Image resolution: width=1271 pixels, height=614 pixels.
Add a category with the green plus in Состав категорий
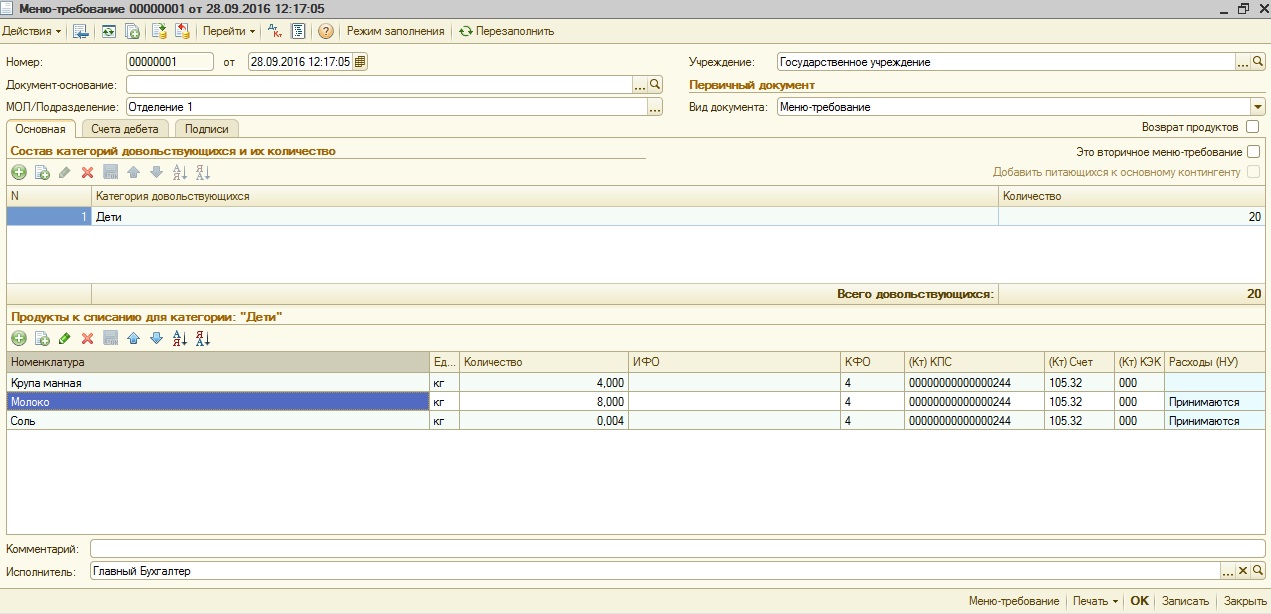(19, 172)
